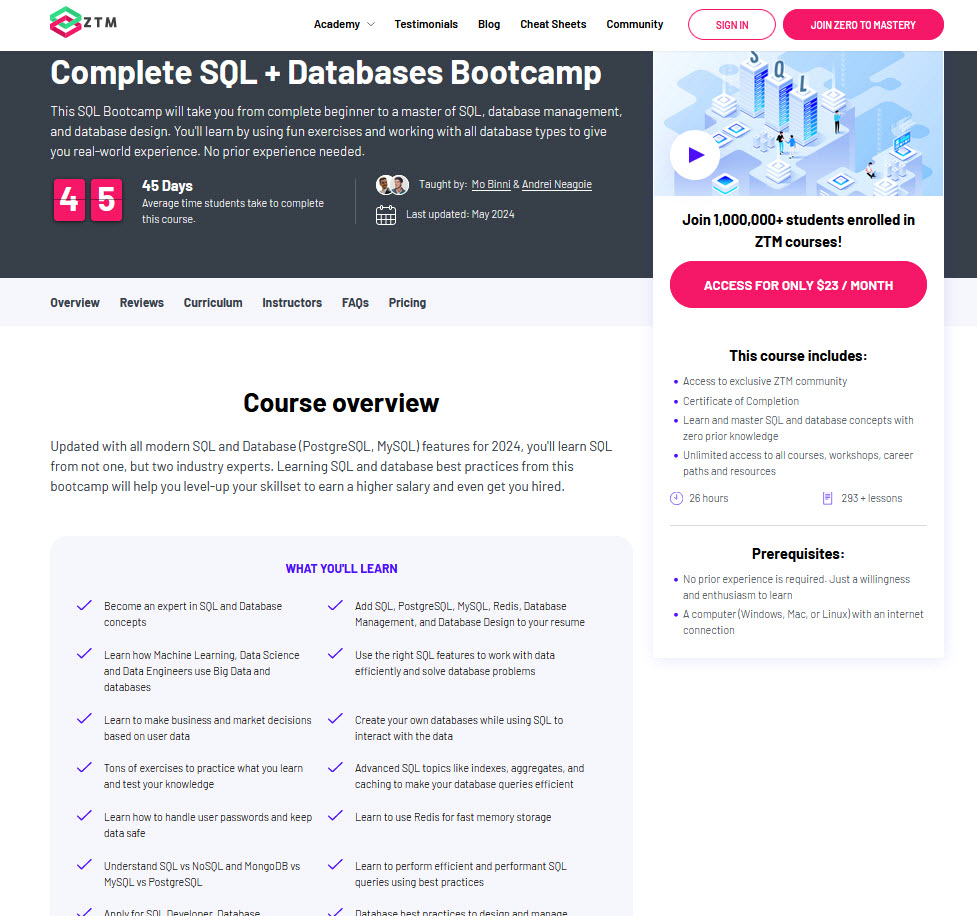The height and width of the screenshot is (916, 977).
Task: Click the checkmark beside Learn how to handle passwords
Action: tap(84, 816)
